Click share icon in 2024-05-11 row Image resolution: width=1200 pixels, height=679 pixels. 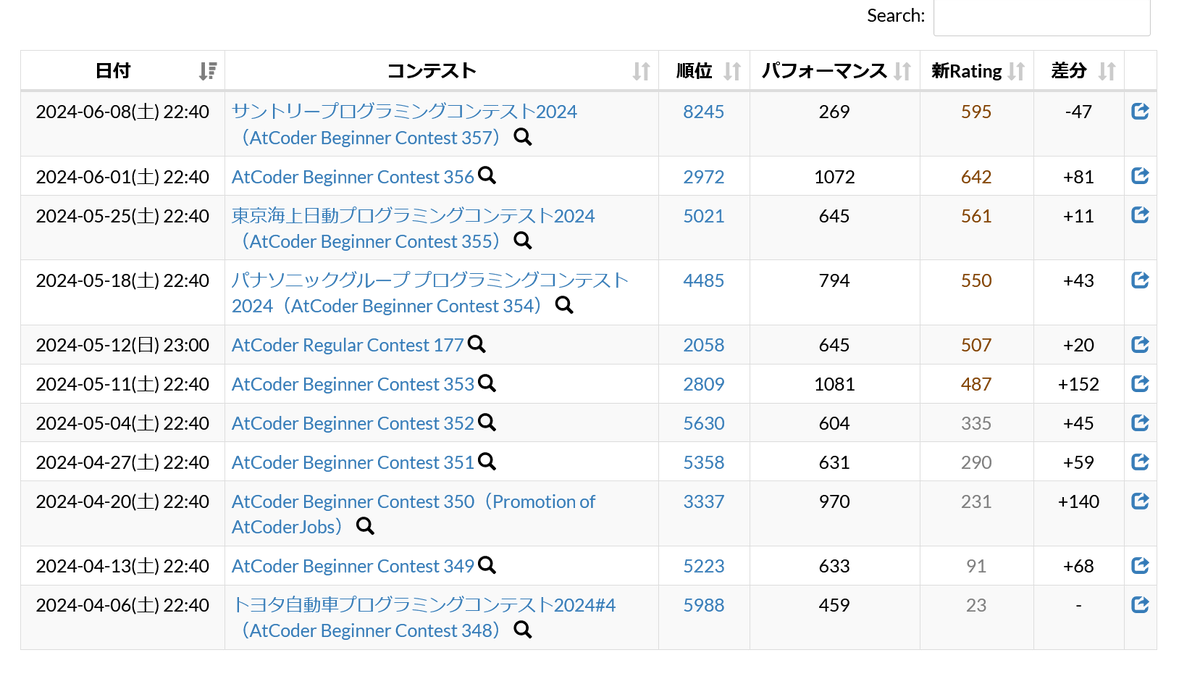click(x=1140, y=383)
